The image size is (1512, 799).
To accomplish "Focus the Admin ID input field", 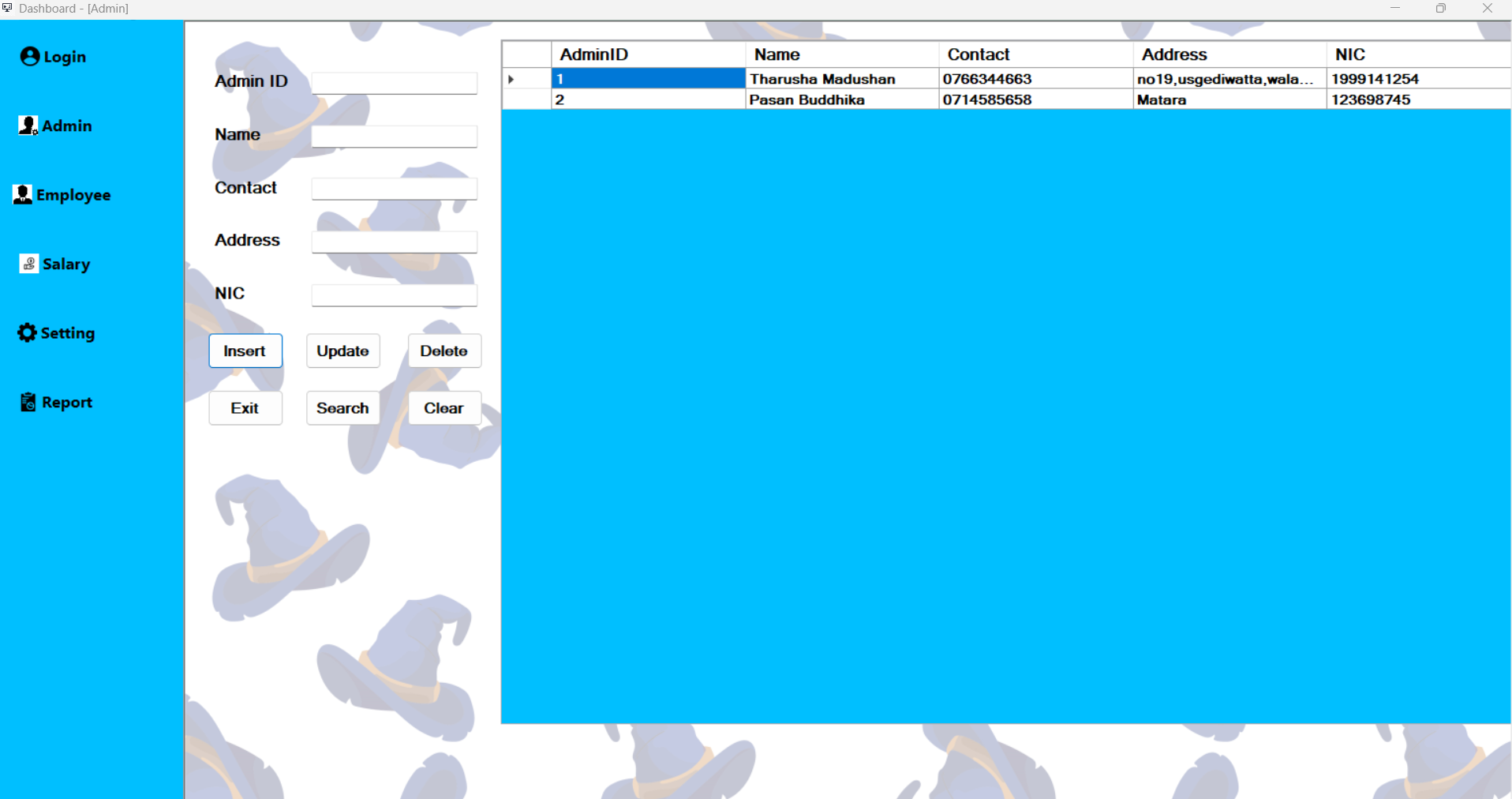I will (x=395, y=83).
